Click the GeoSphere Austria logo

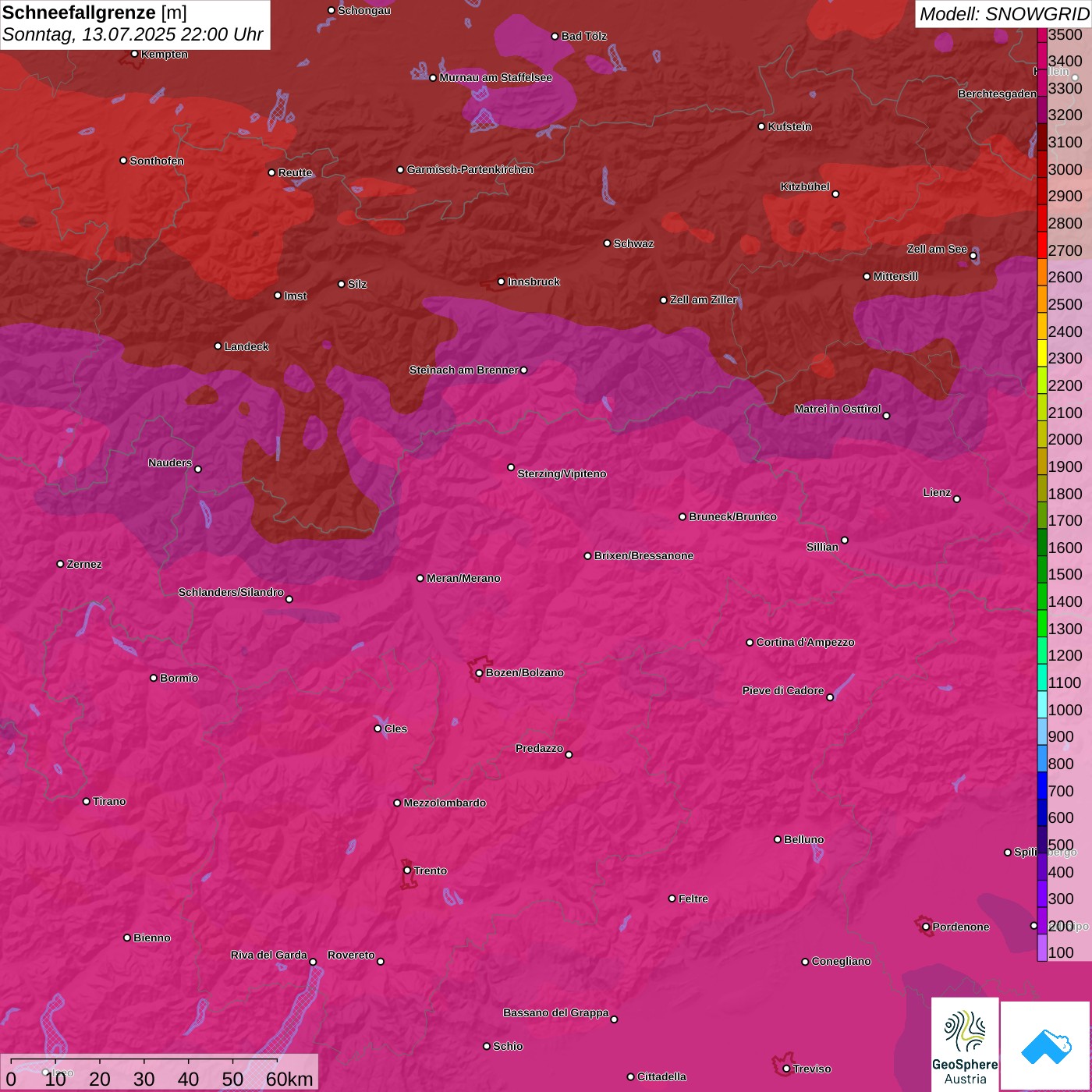(x=965, y=1045)
